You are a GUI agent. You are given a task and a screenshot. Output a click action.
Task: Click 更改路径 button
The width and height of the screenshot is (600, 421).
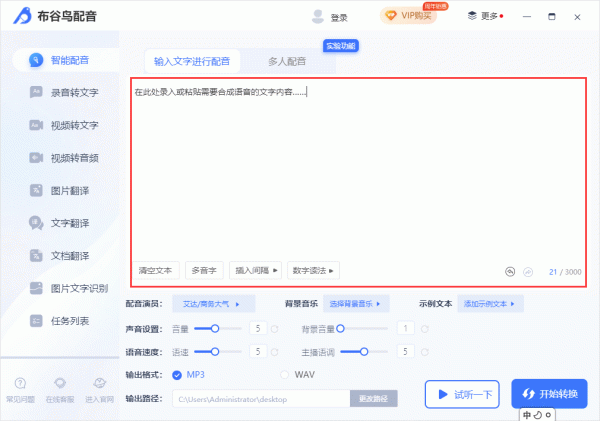coord(374,399)
